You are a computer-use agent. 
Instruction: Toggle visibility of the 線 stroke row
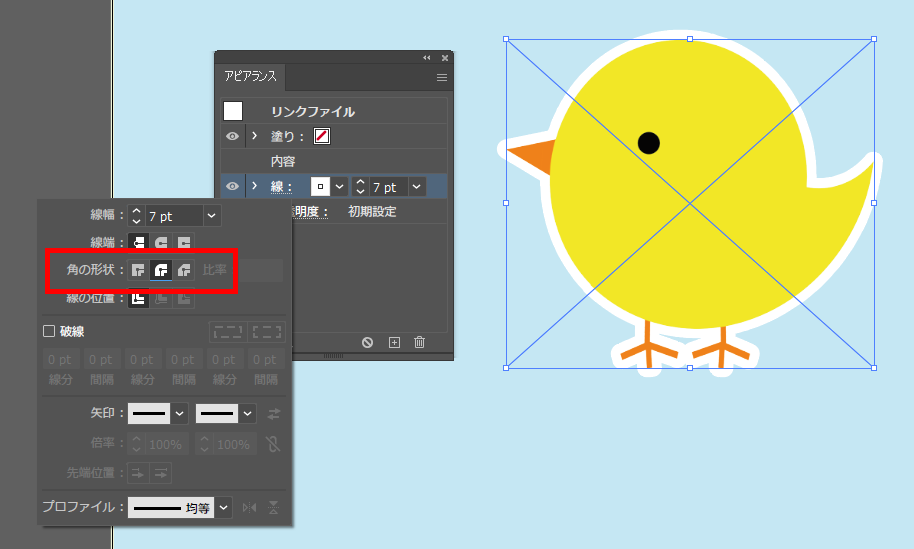point(232,187)
